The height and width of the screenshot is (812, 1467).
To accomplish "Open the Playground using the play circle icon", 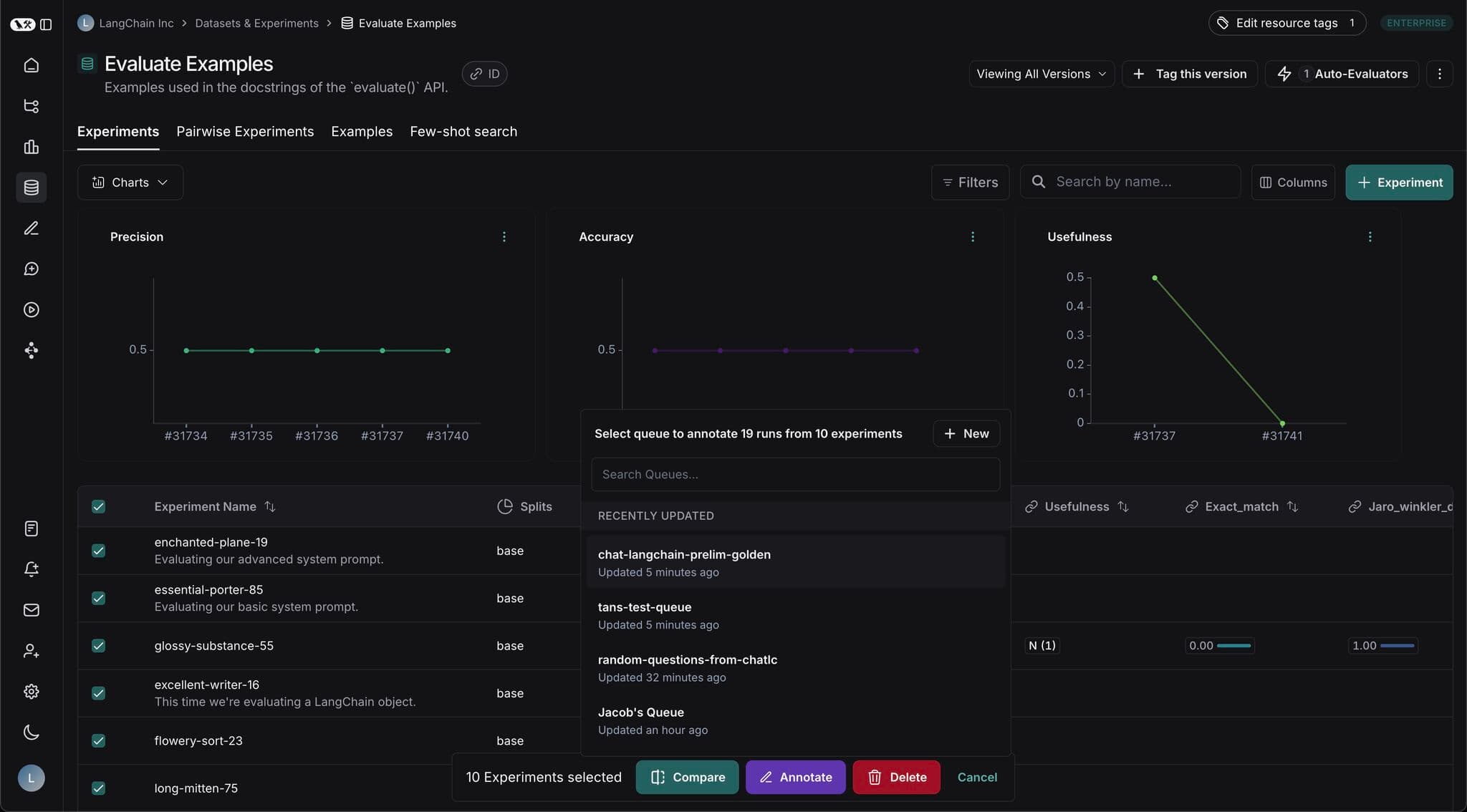I will (x=31, y=309).
